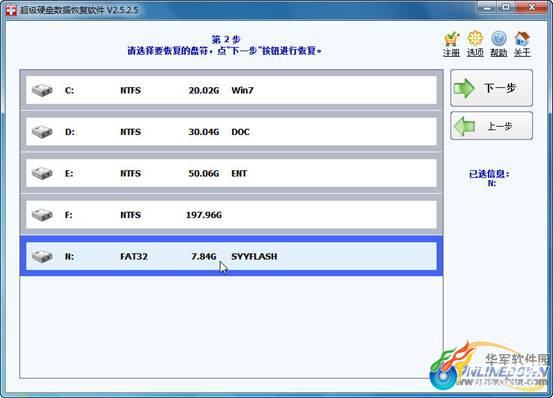Image resolution: width=553 pixels, height=398 pixels.
Task: Choose the DOC partition row
Action: click(x=231, y=132)
